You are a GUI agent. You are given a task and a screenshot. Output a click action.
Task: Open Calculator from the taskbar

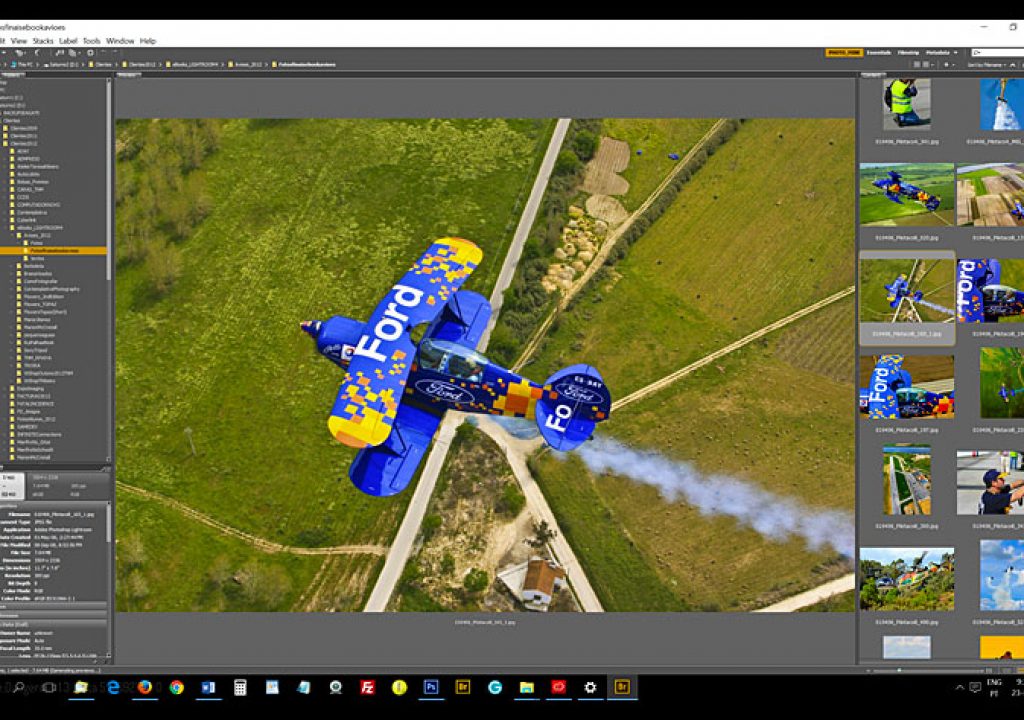pos(240,687)
